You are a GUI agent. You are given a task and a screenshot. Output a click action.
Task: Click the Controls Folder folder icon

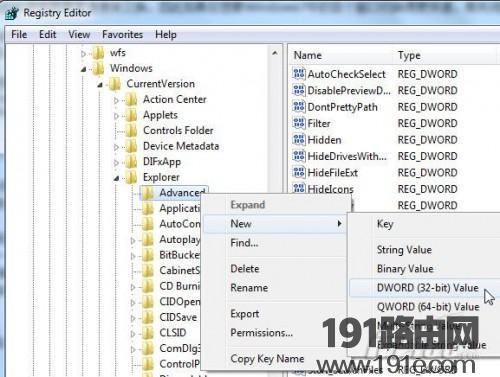pos(131,131)
